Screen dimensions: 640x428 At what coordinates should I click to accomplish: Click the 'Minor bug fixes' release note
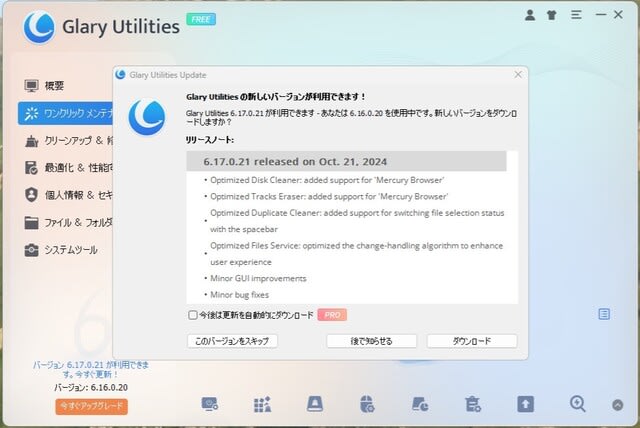pyautogui.click(x=239, y=295)
